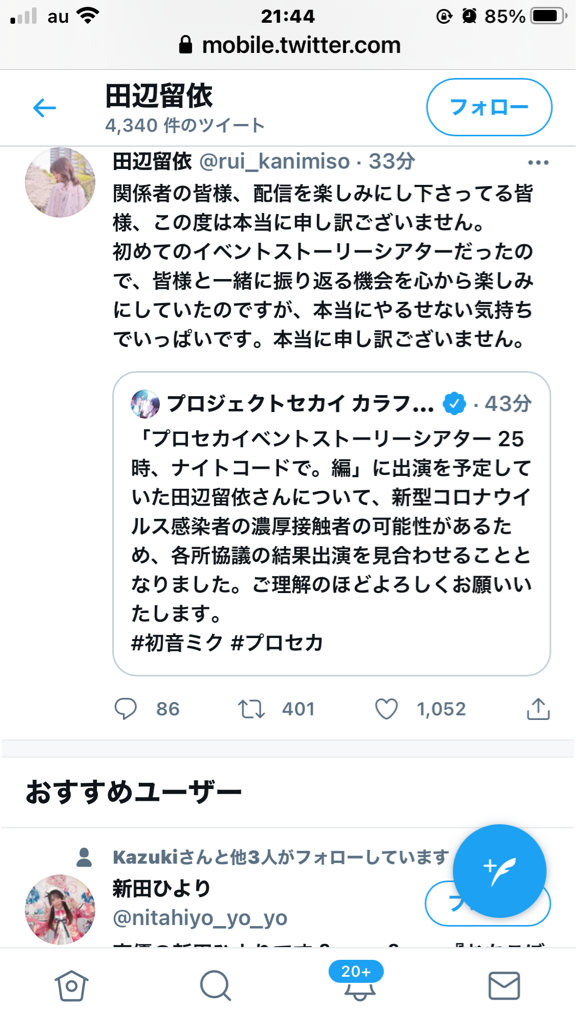Image resolution: width=576 pixels, height=1024 pixels.
Task: Tap the retweet arrows icon
Action: pyautogui.click(x=251, y=709)
